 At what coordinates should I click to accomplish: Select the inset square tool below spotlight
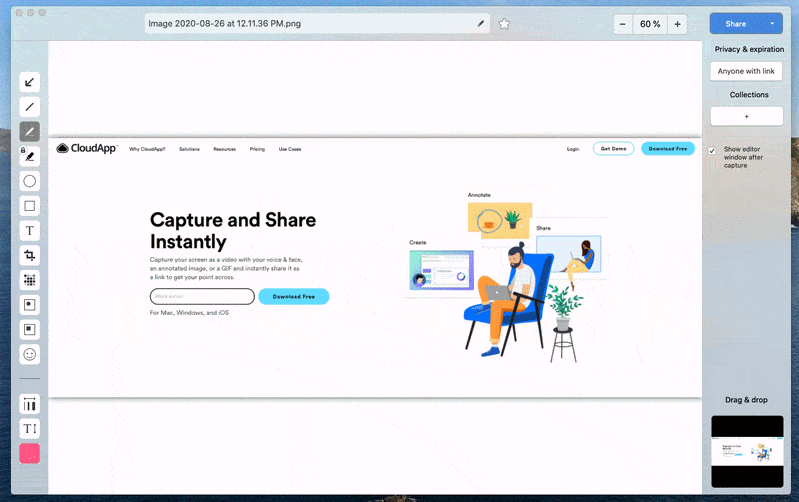pos(30,329)
